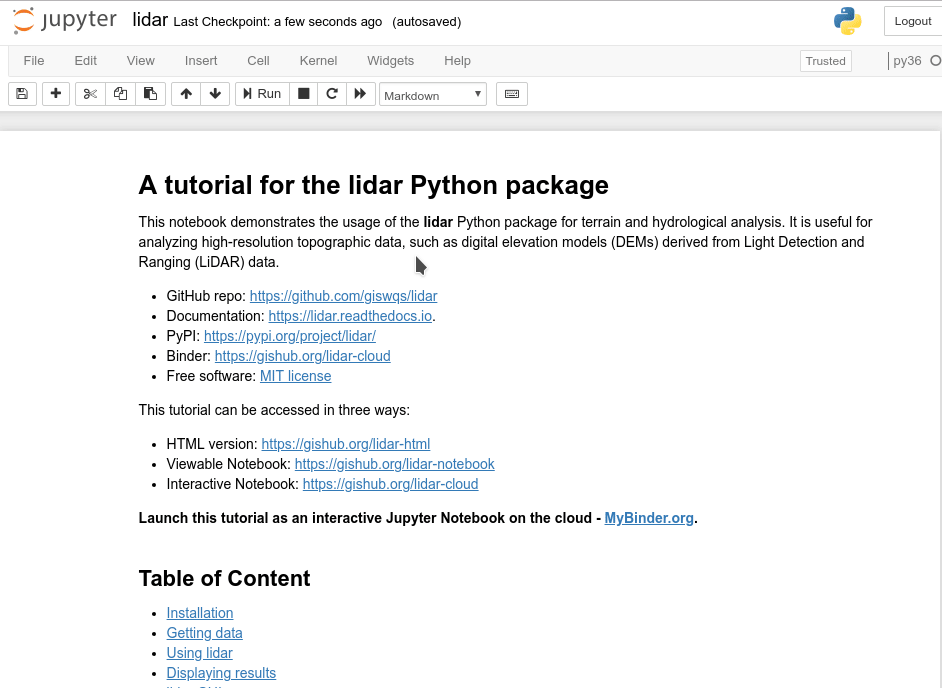Image resolution: width=942 pixels, height=688 pixels.
Task: Open the command palette keyboard icon
Action: pyautogui.click(x=512, y=94)
